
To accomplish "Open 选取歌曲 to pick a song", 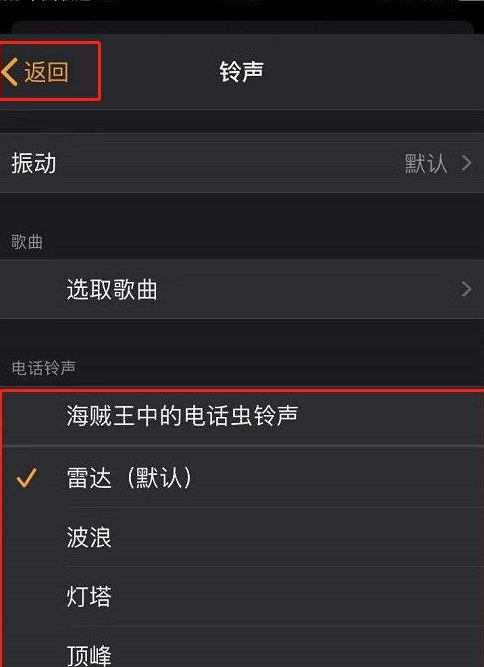I will pyautogui.click(x=242, y=290).
